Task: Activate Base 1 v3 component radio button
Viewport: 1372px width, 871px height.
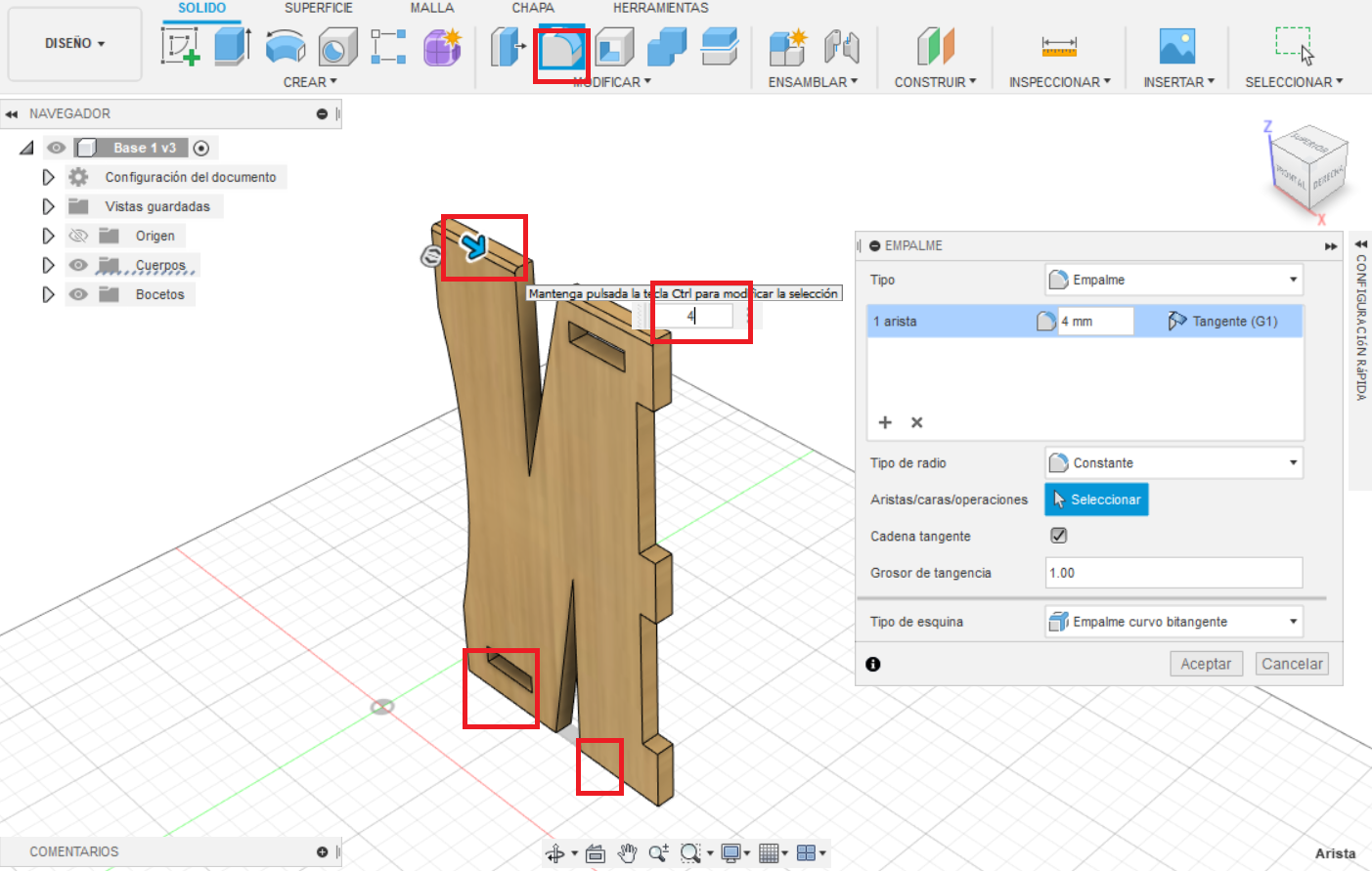Action: click(201, 149)
